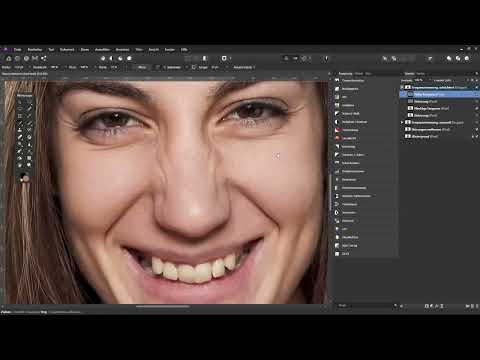Apply auto white balance from the toolbar
This screenshot has width=480, height=360.
pyautogui.click(x=129, y=58)
